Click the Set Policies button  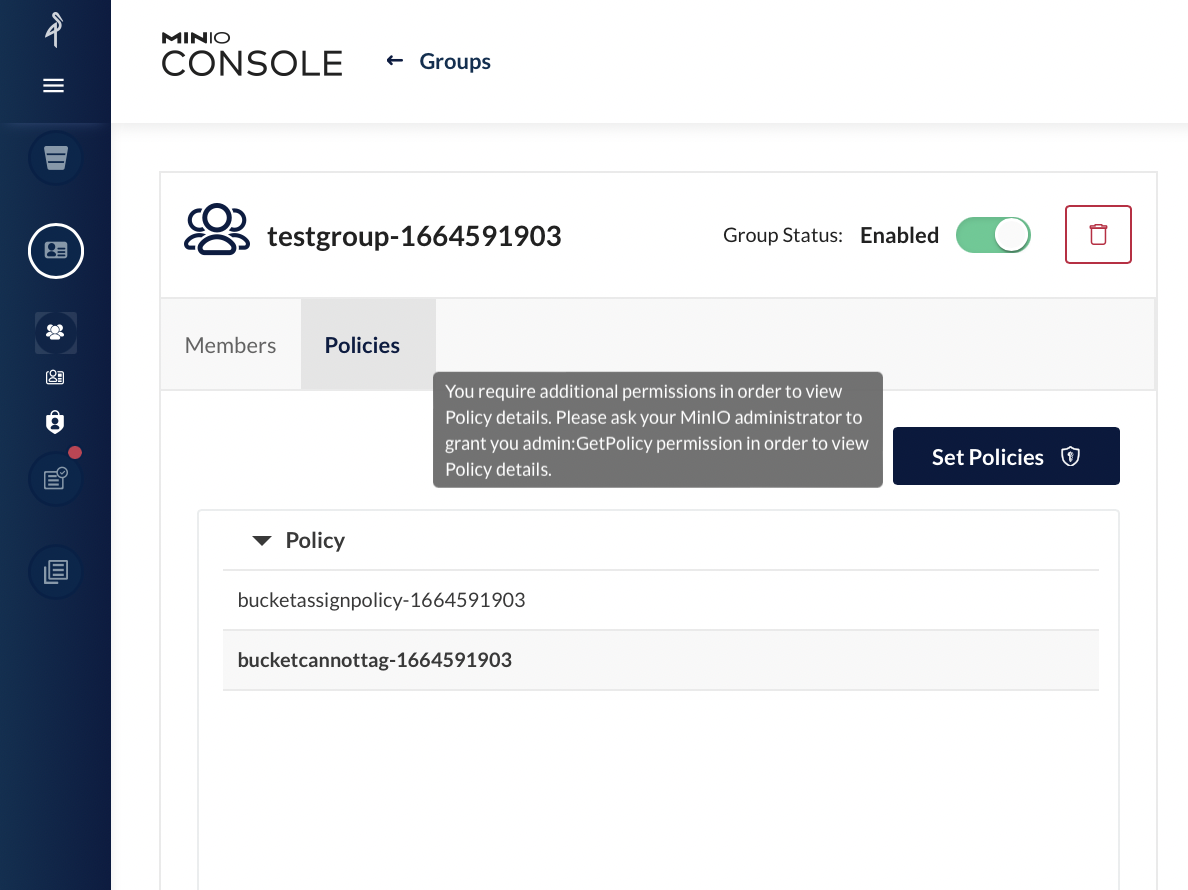(1006, 456)
